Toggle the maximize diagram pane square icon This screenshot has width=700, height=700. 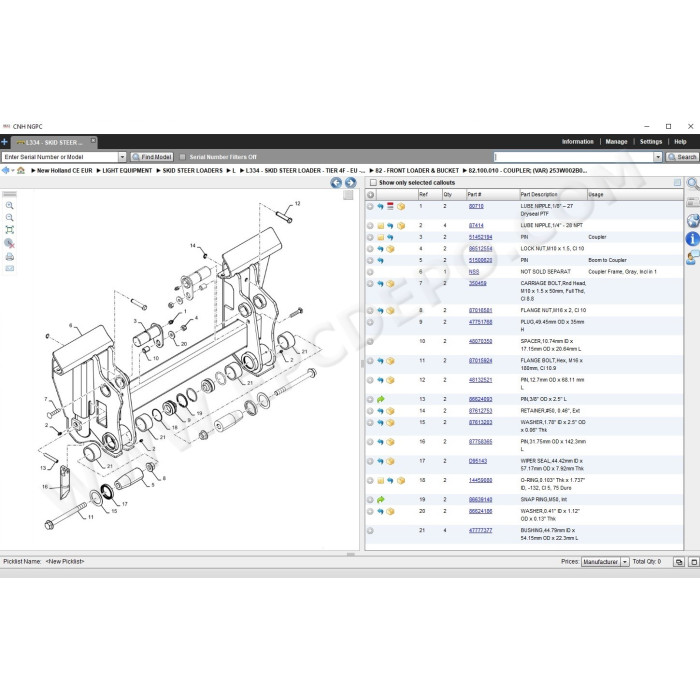pos(348,195)
